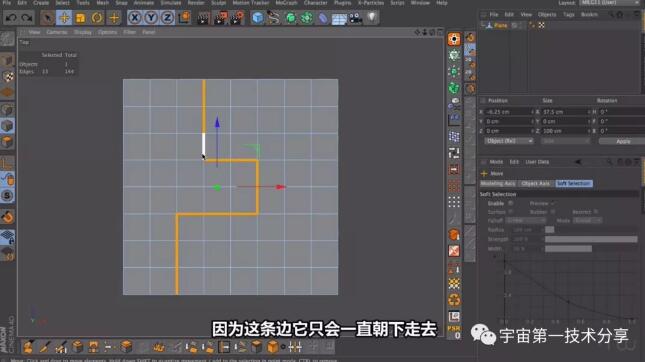
Task: Click the Apply button
Action: pos(623,141)
